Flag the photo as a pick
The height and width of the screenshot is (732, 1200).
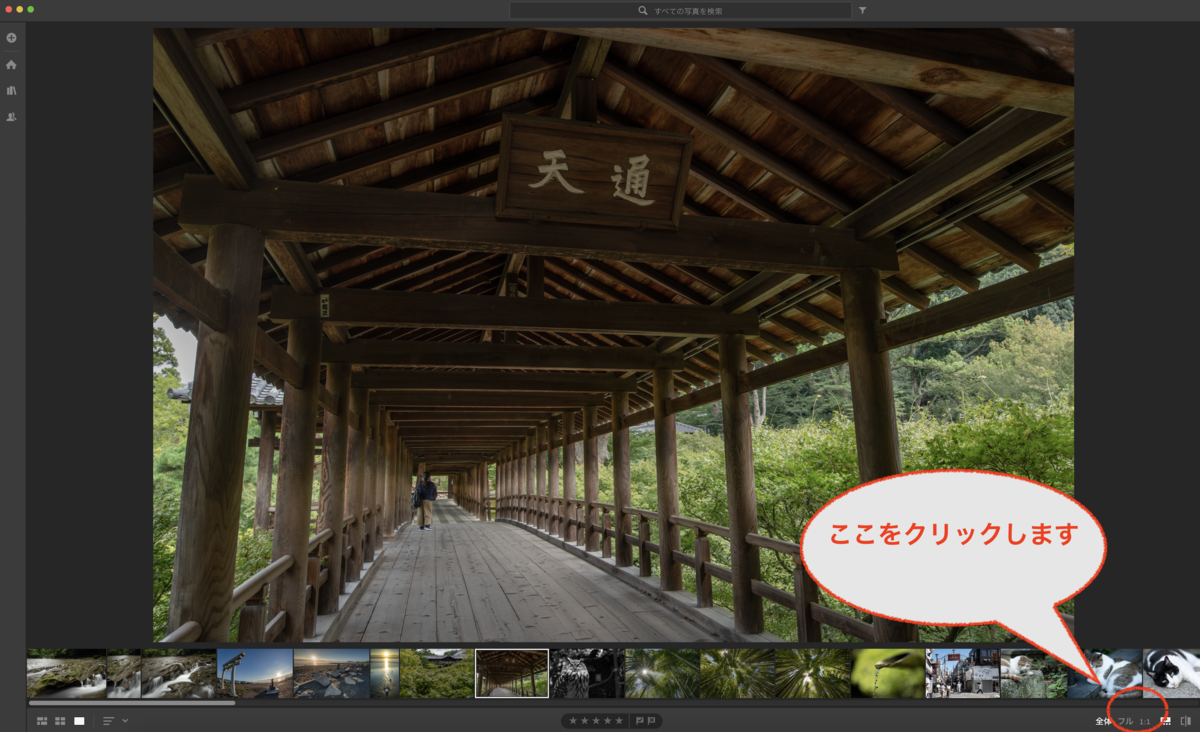pos(640,720)
